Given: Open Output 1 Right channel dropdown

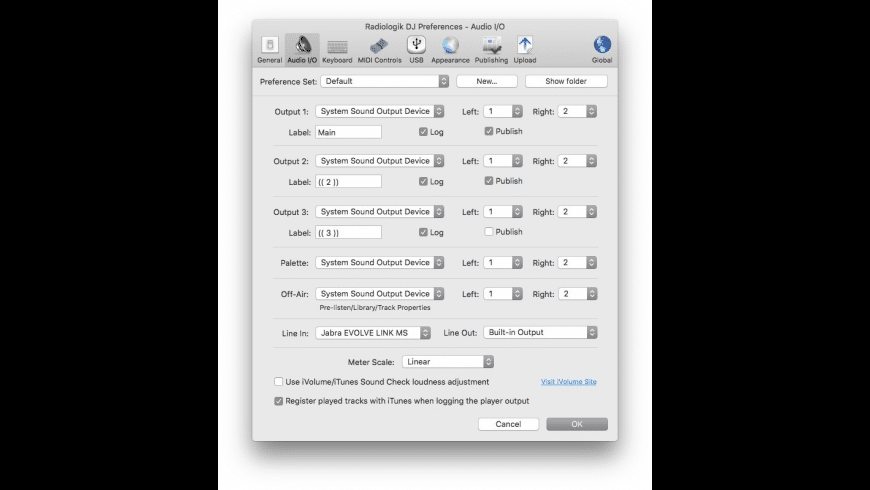Looking at the screenshot, I should [x=577, y=111].
